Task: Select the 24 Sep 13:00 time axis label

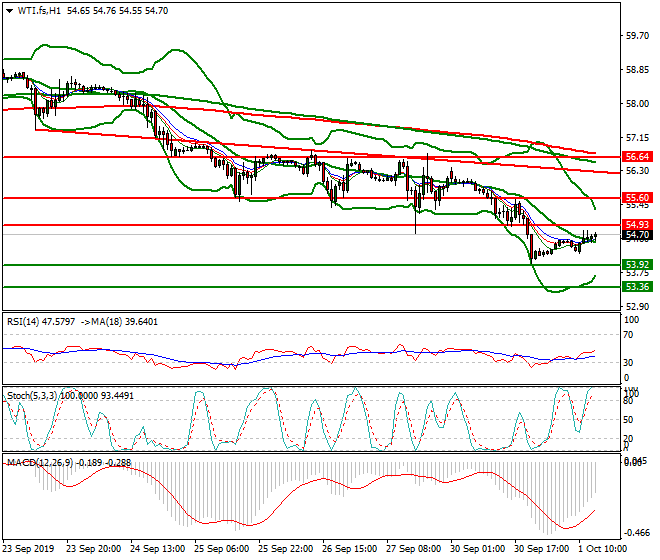Action: coord(157,549)
